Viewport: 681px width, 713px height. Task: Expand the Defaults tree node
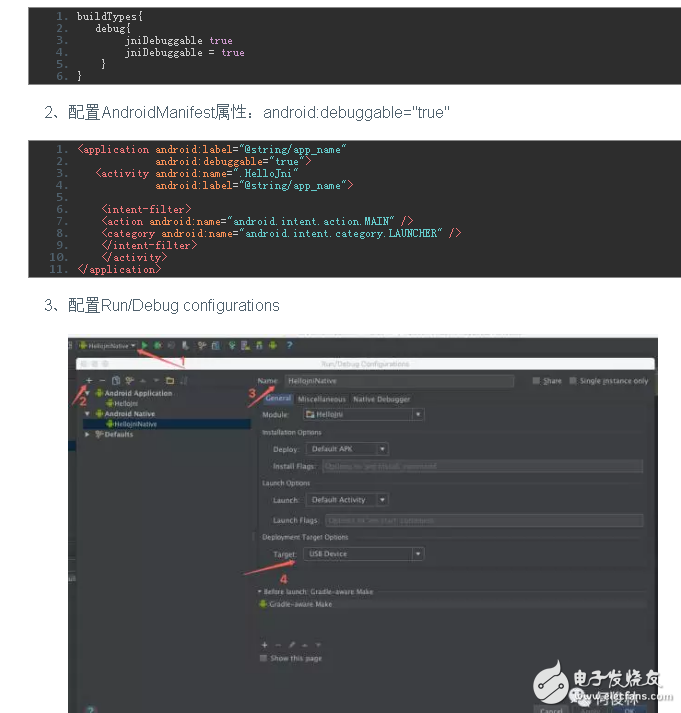tap(87, 434)
